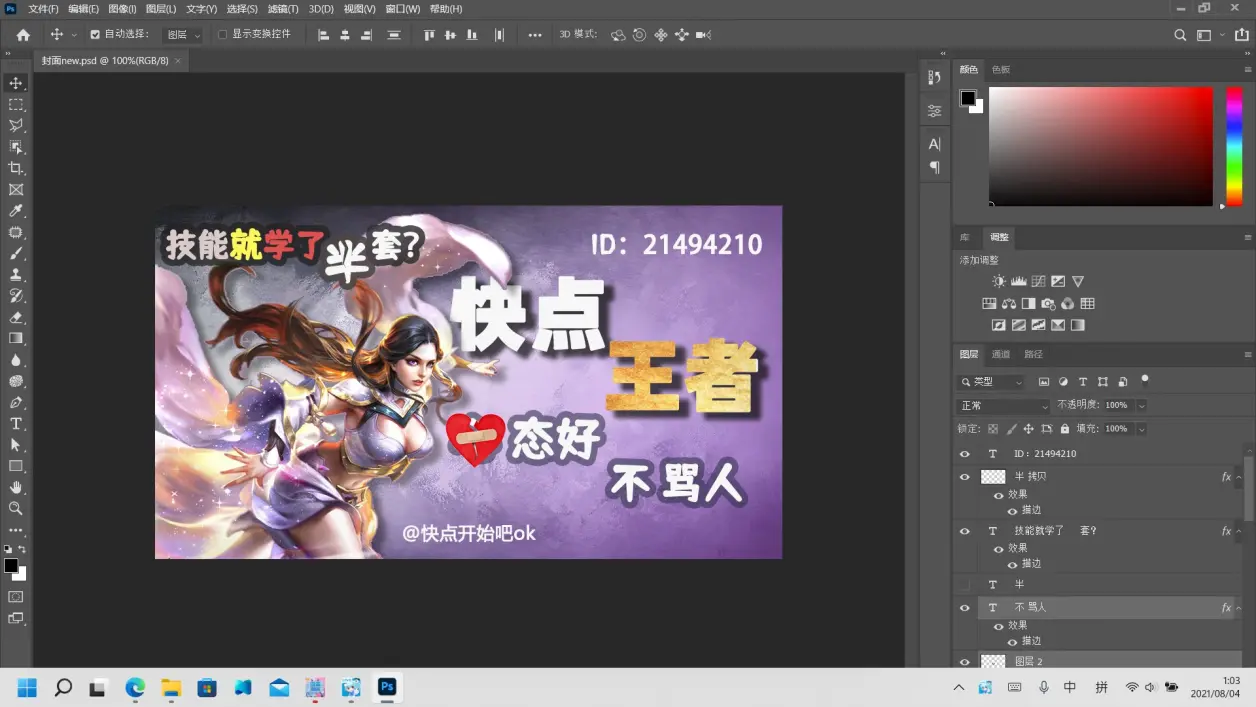The image size is (1256, 707).
Task: Show the hidden 半 text layer
Action: [964, 584]
